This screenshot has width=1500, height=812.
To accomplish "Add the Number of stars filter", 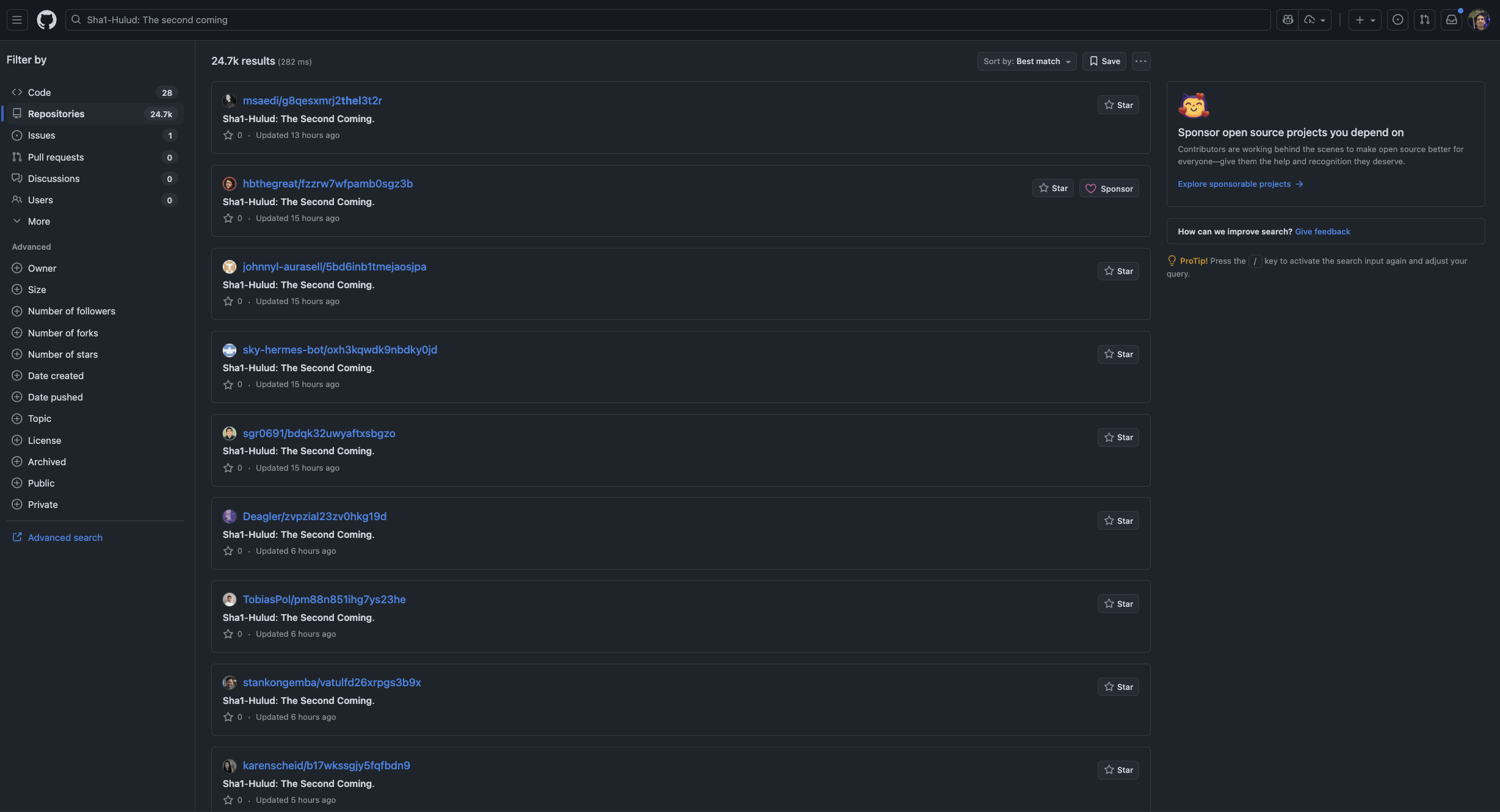I will tap(62, 354).
